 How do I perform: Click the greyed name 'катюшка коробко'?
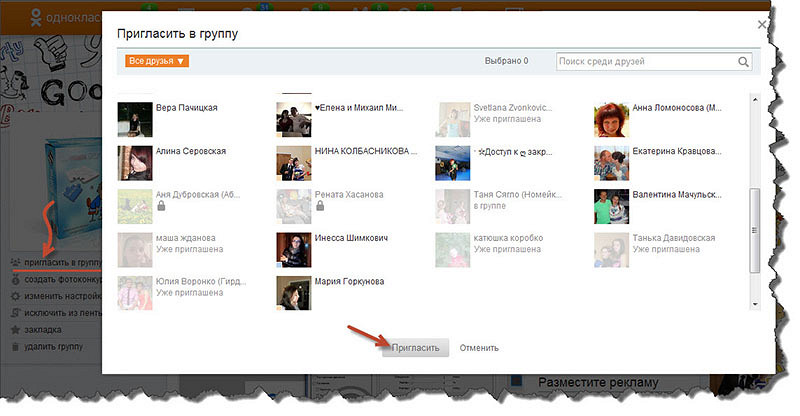[x=508, y=238]
